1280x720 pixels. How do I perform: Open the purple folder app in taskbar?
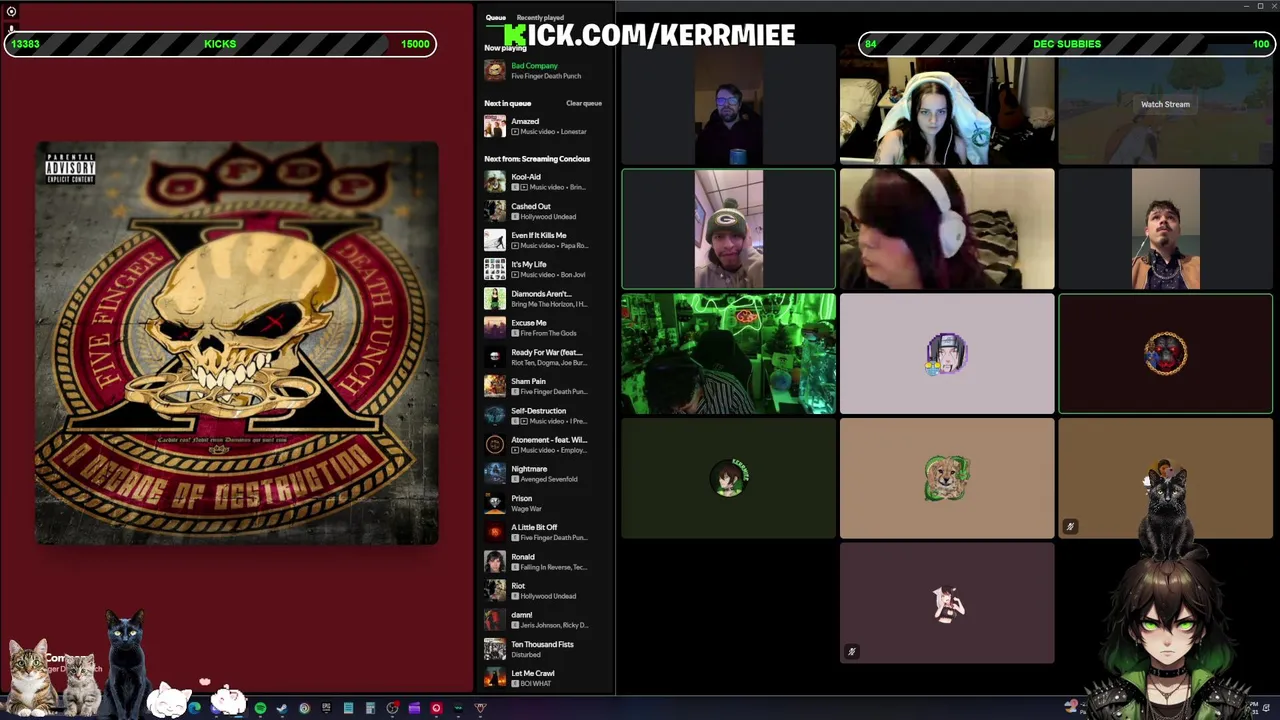[x=414, y=708]
